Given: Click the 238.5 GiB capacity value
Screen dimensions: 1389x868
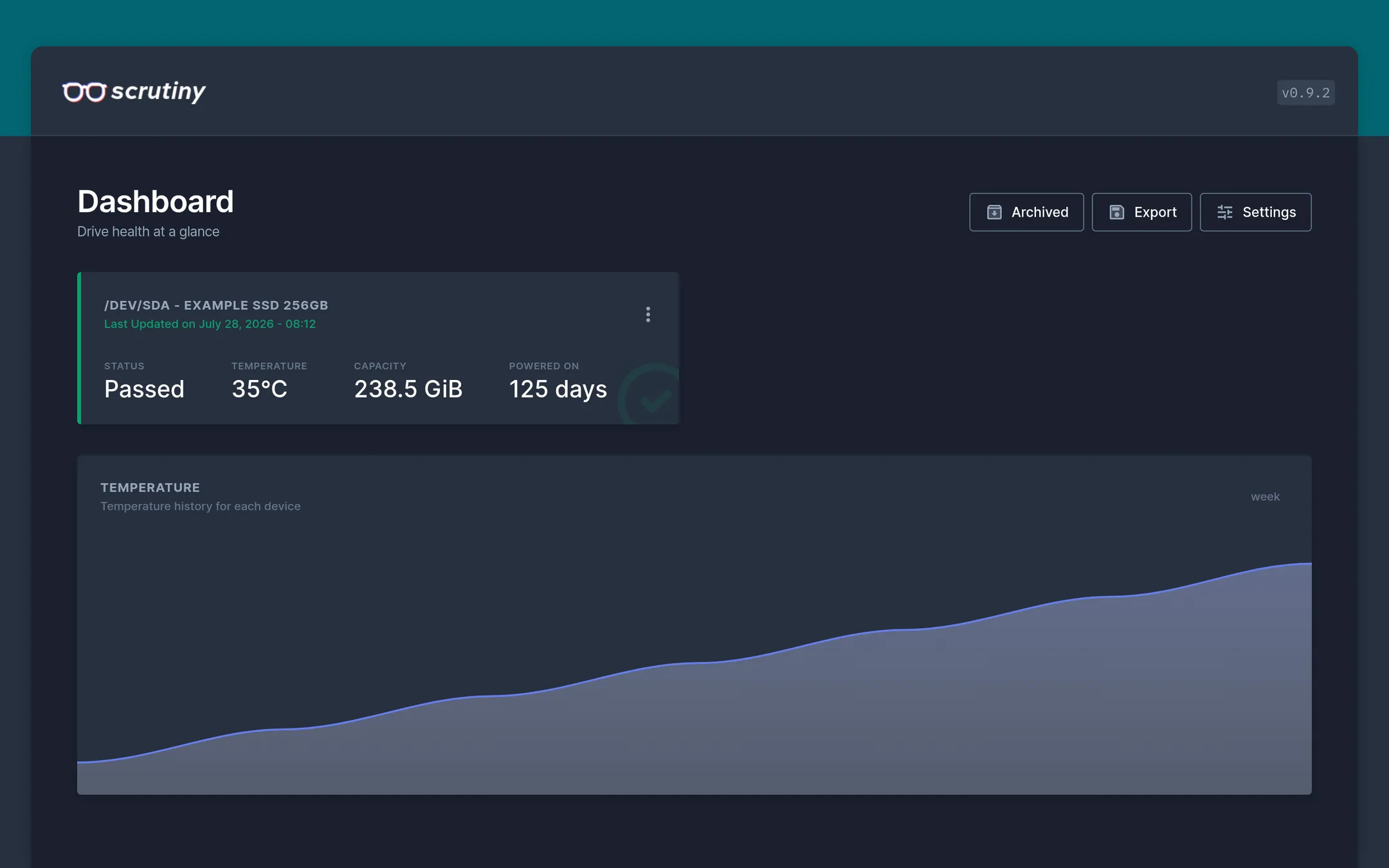Looking at the screenshot, I should pyautogui.click(x=408, y=389).
